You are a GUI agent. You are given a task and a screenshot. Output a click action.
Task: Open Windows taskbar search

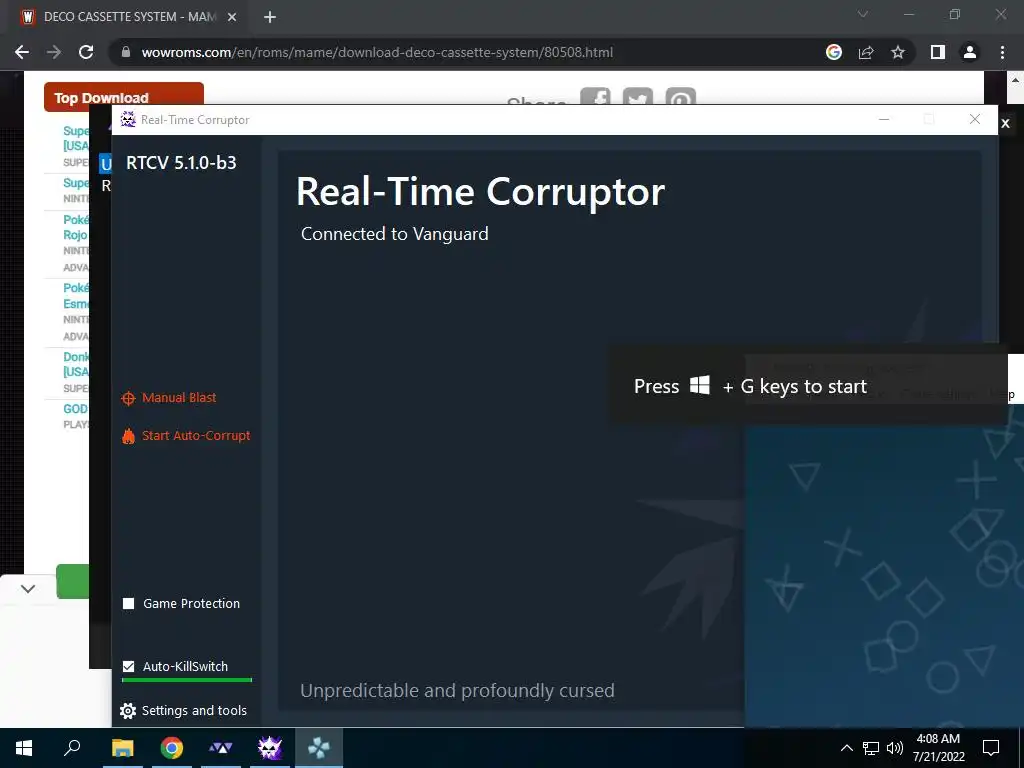72,748
